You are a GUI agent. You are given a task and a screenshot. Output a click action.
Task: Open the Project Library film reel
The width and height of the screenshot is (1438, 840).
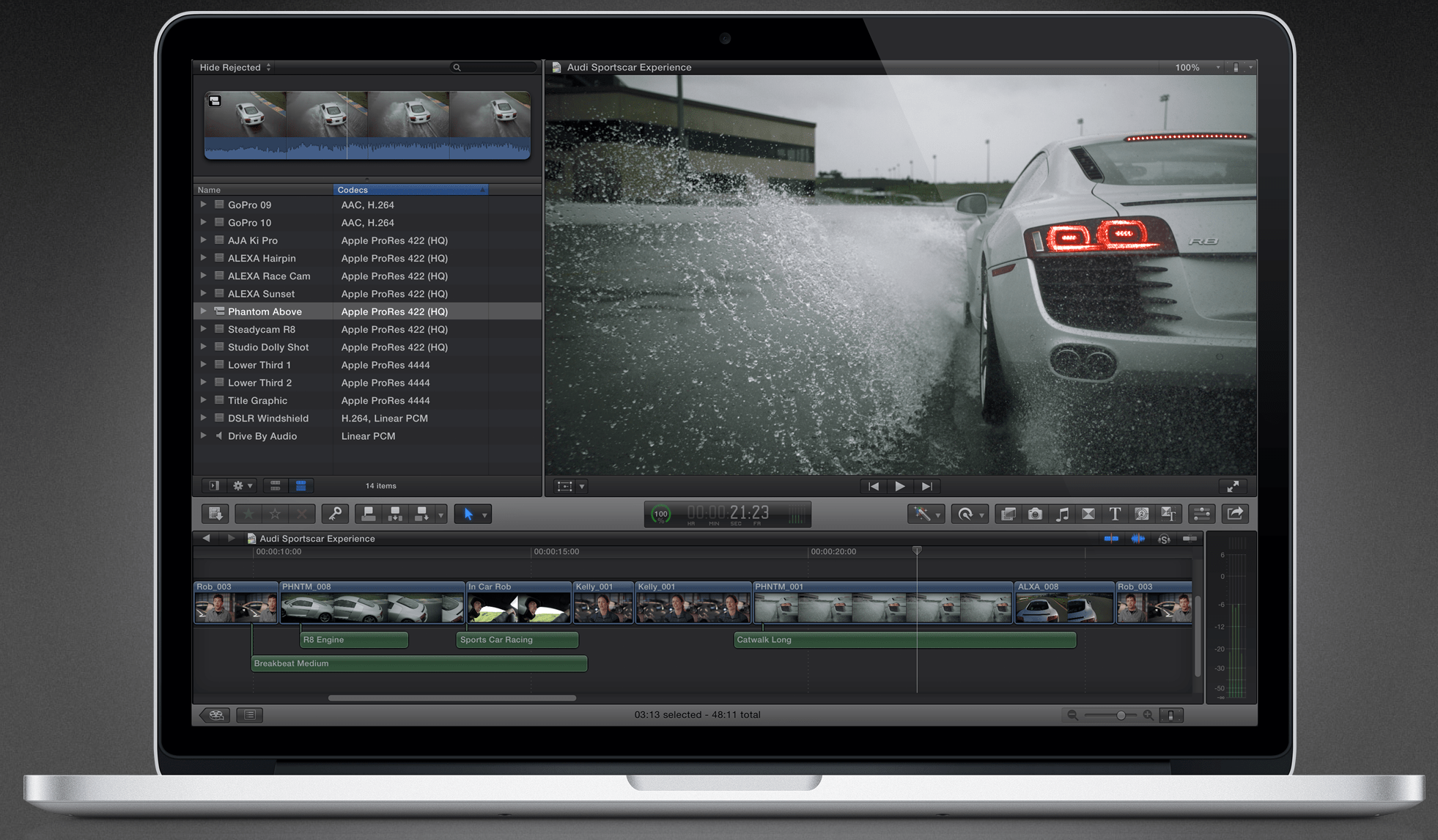pos(216,715)
